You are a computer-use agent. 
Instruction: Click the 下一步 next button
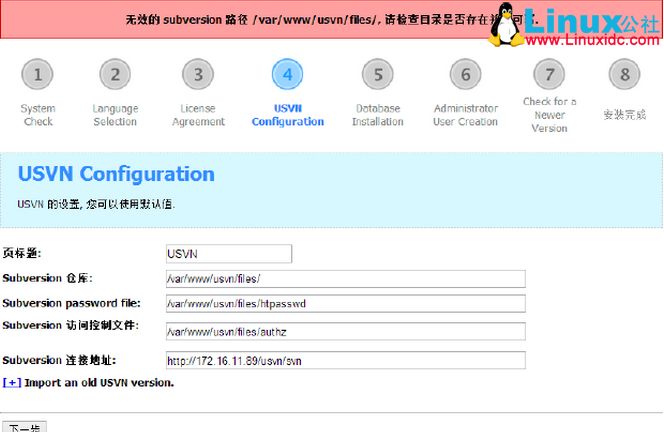coord(25,427)
